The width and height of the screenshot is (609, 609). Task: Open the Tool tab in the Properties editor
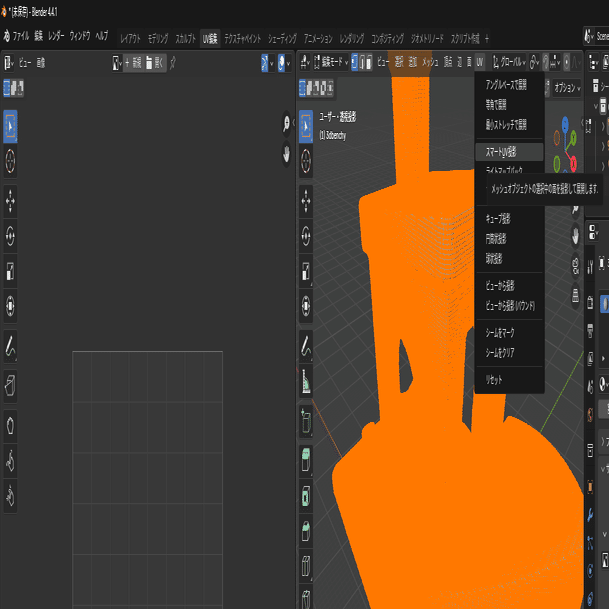(x=590, y=266)
